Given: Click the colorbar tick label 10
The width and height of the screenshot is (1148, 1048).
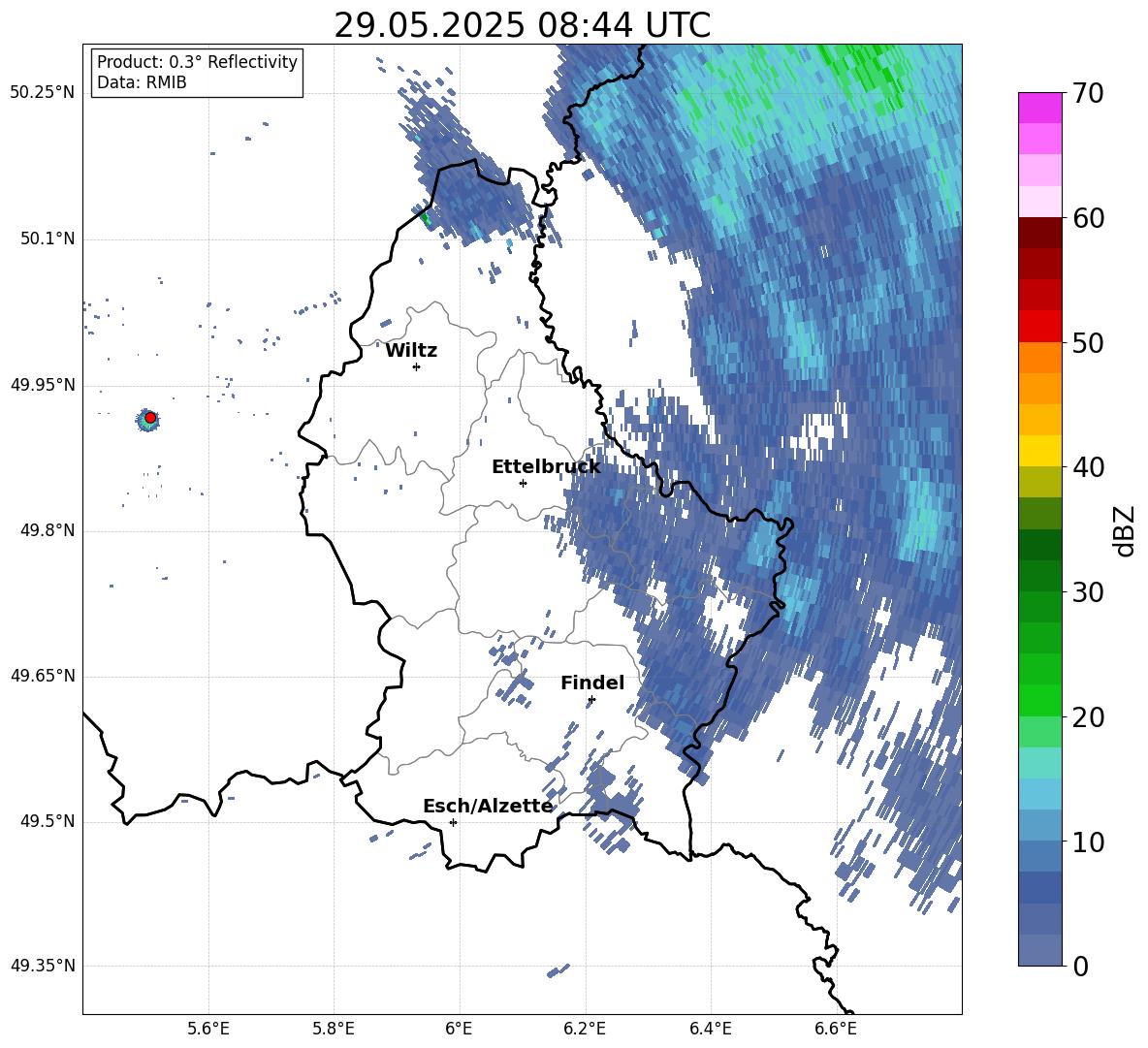Looking at the screenshot, I should (x=1088, y=842).
